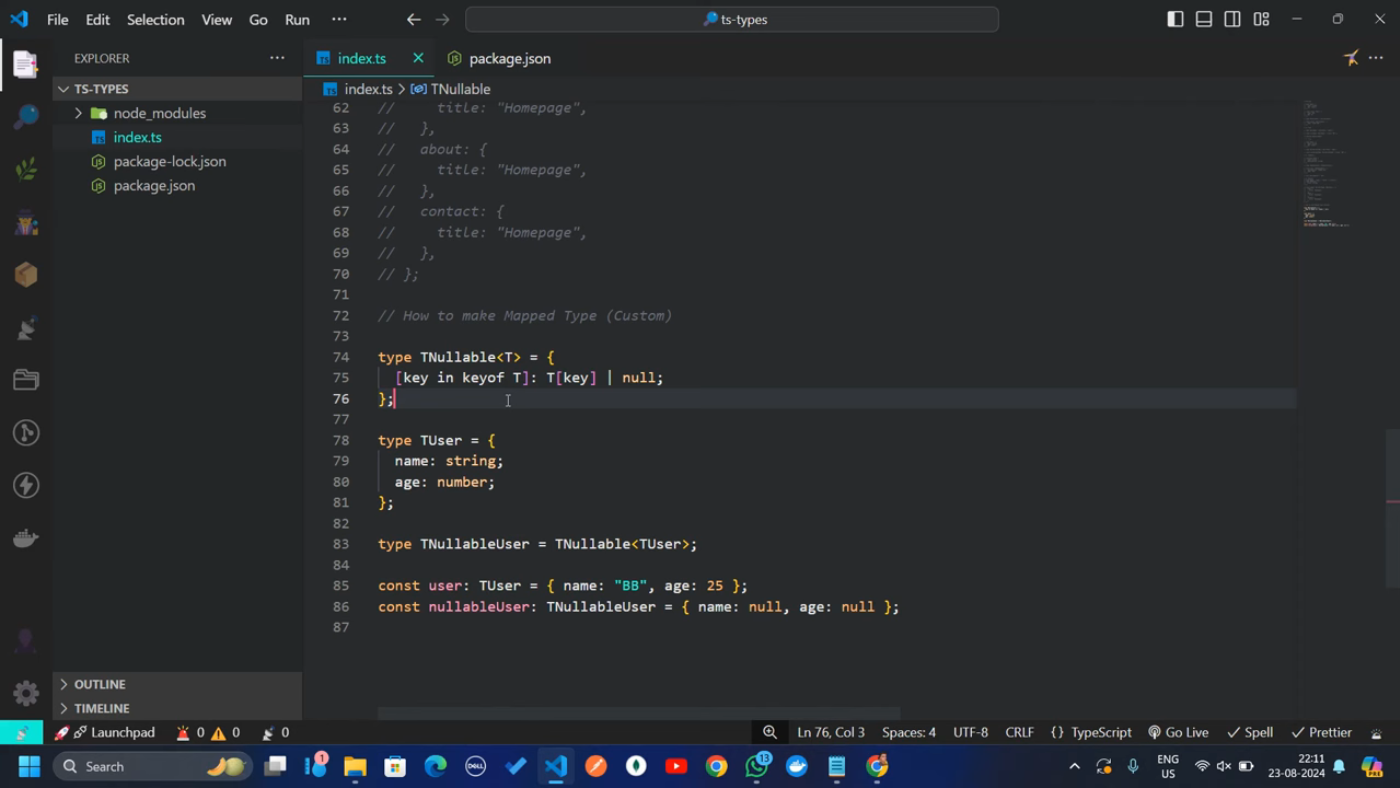Click the colorful star icon in editor toolbar
Screen dimensions: 1400x788
click(1351, 58)
